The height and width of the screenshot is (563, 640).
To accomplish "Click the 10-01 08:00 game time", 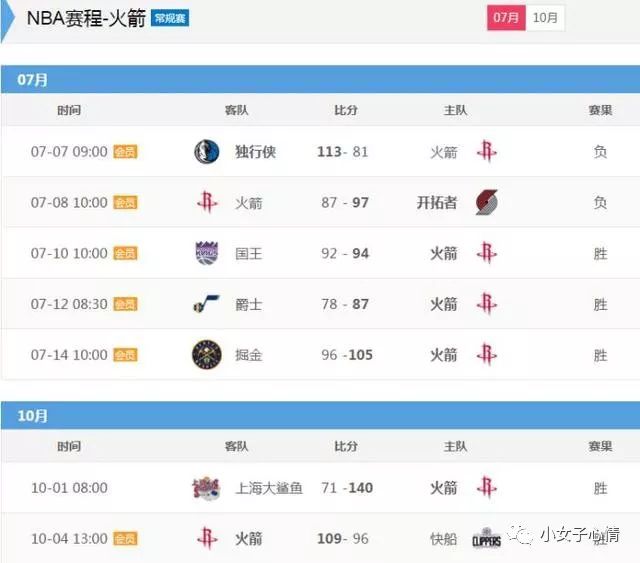I will (69, 488).
